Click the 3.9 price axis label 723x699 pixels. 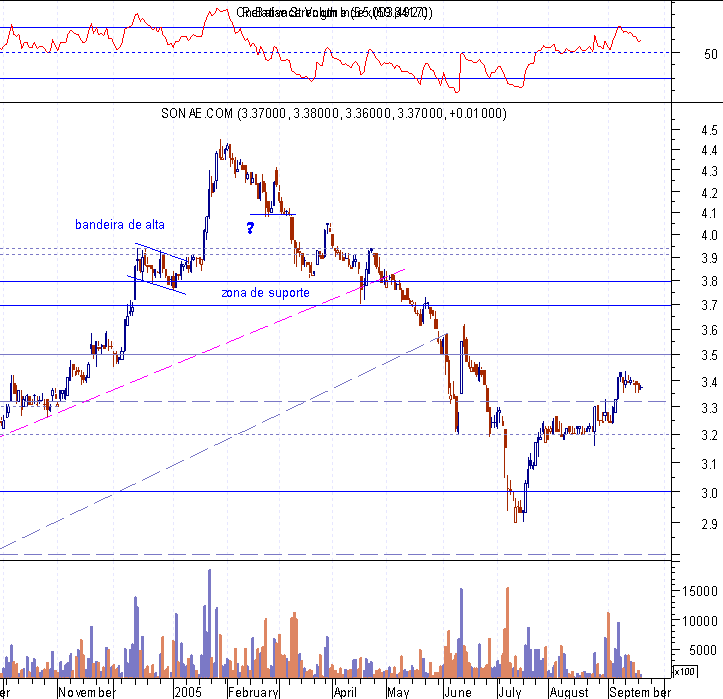[709, 258]
